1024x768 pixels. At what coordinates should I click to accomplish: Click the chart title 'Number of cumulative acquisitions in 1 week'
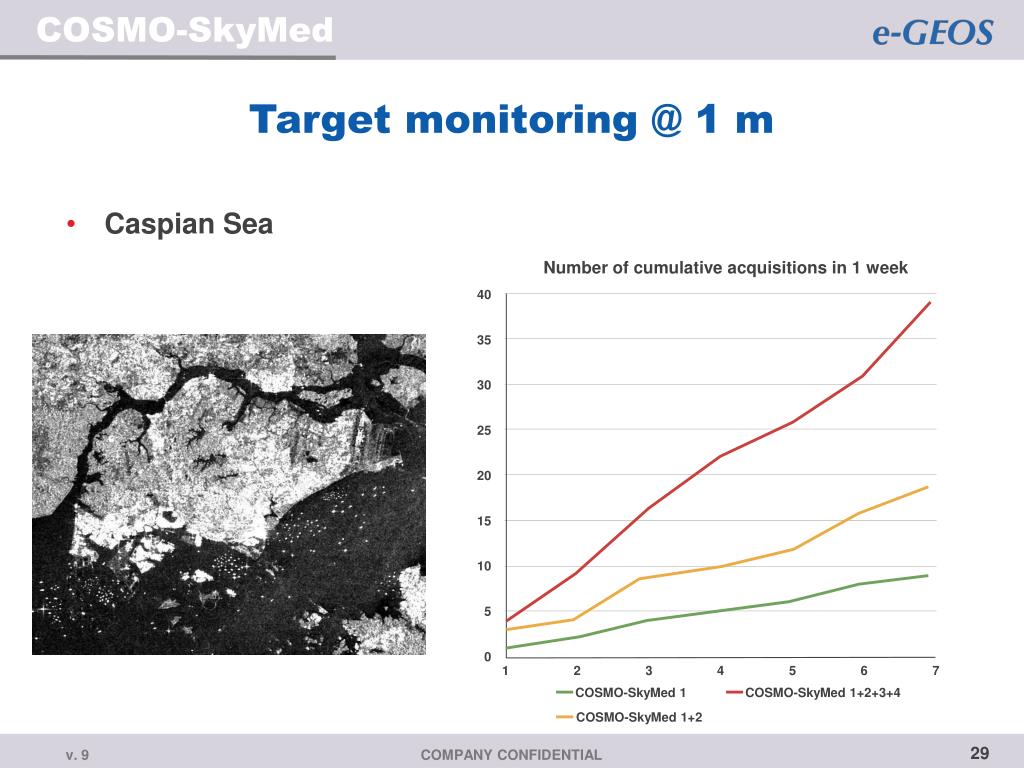(x=726, y=268)
